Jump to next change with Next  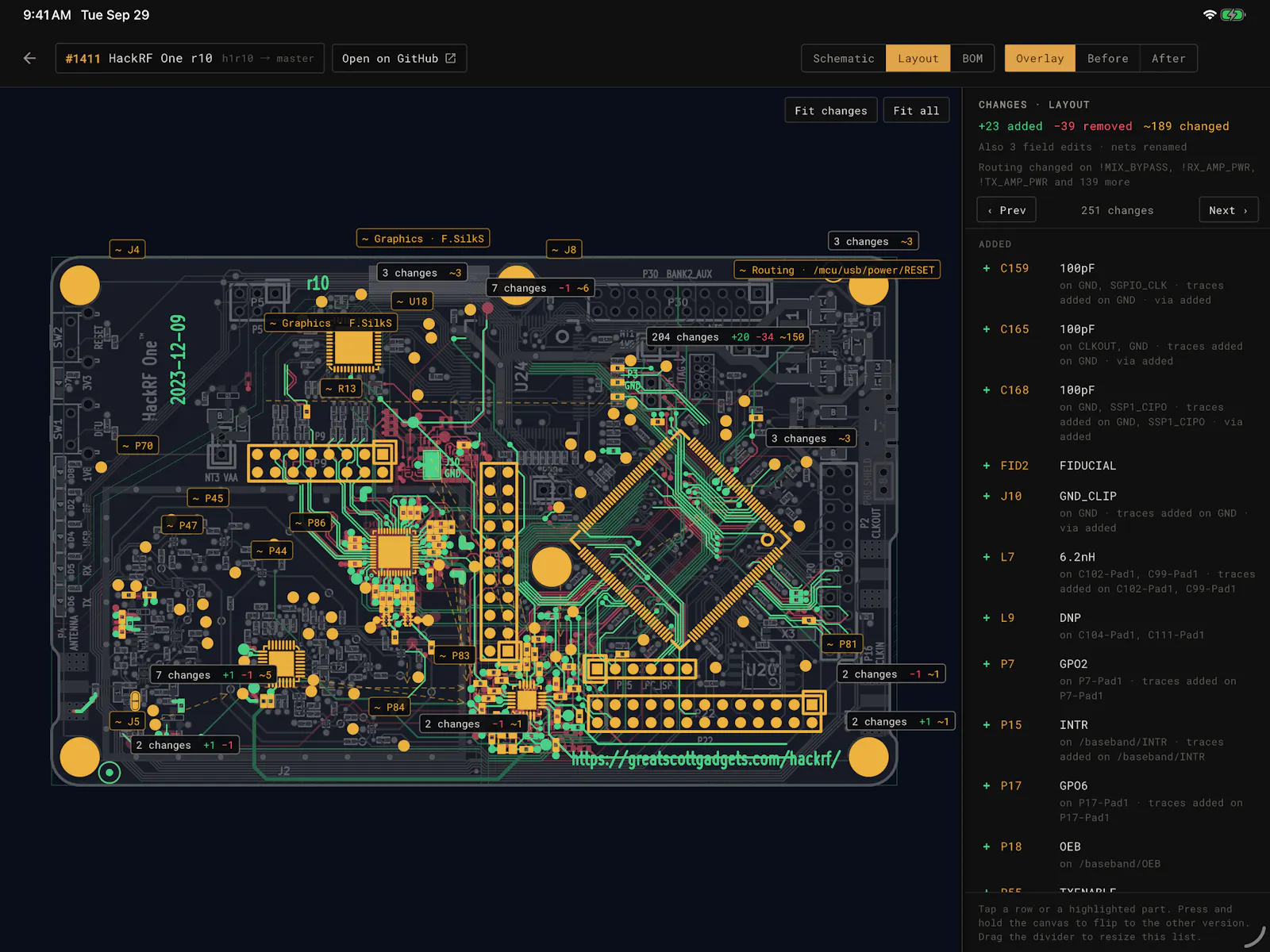[1228, 210]
